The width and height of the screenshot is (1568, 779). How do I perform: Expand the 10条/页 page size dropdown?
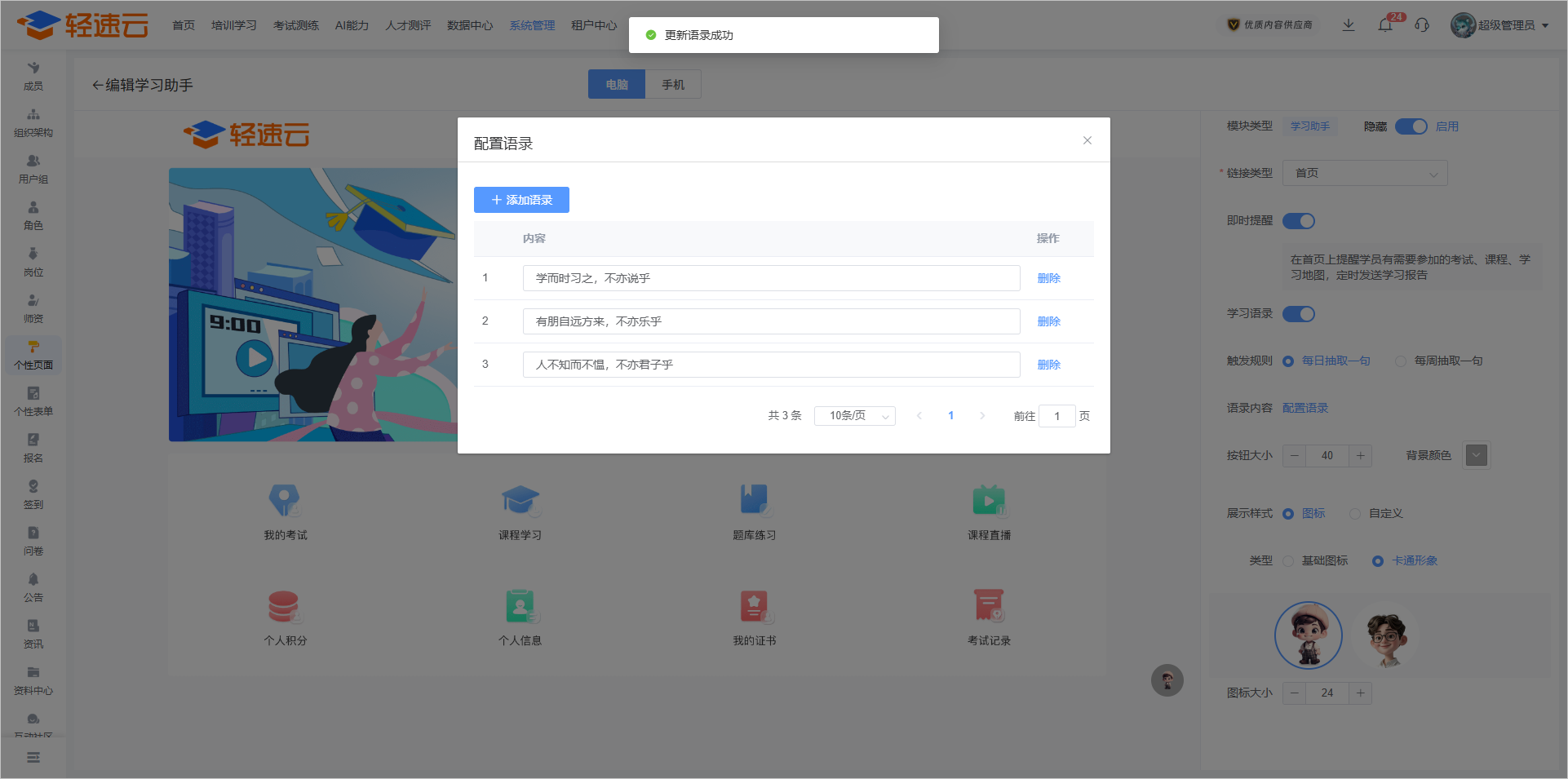coord(854,416)
